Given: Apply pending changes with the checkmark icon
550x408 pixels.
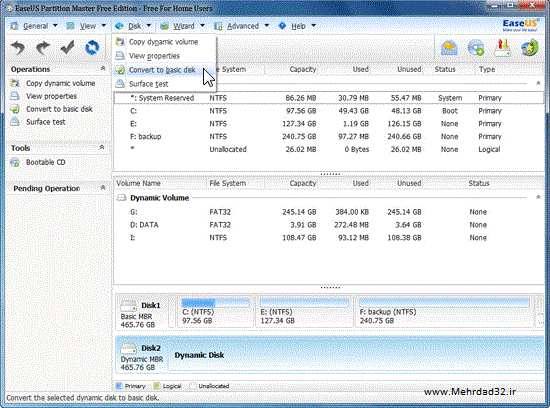Looking at the screenshot, I should click(67, 48).
